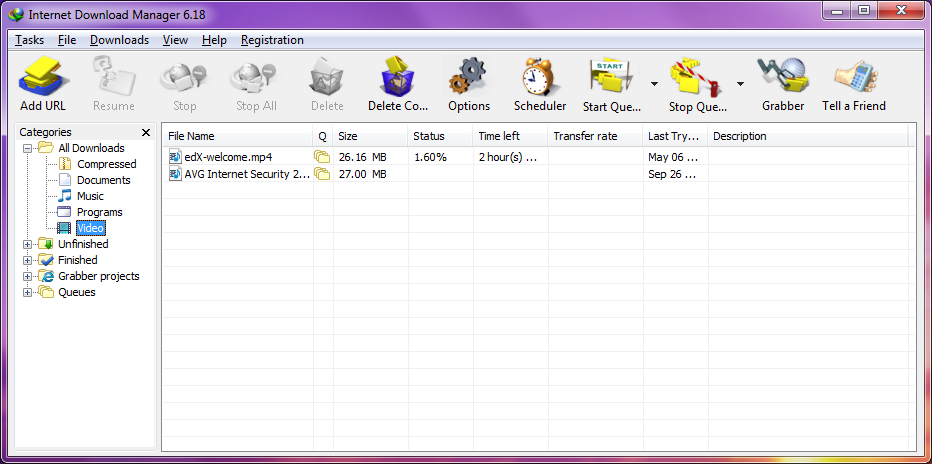Click the Delete toolbar icon
This screenshot has height=464, width=932.
click(x=327, y=77)
